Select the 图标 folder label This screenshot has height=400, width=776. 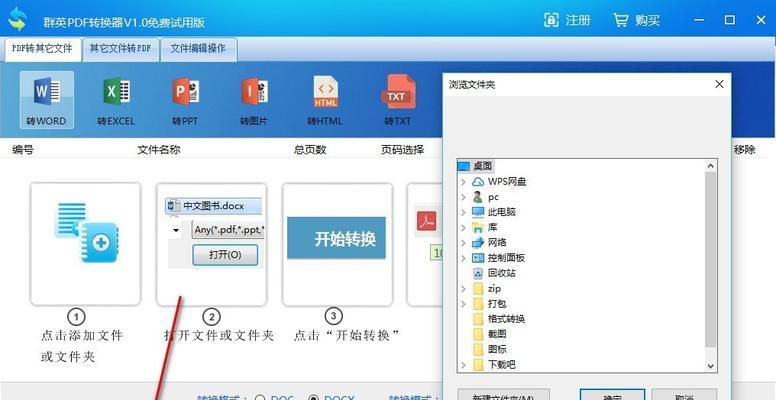click(497, 350)
